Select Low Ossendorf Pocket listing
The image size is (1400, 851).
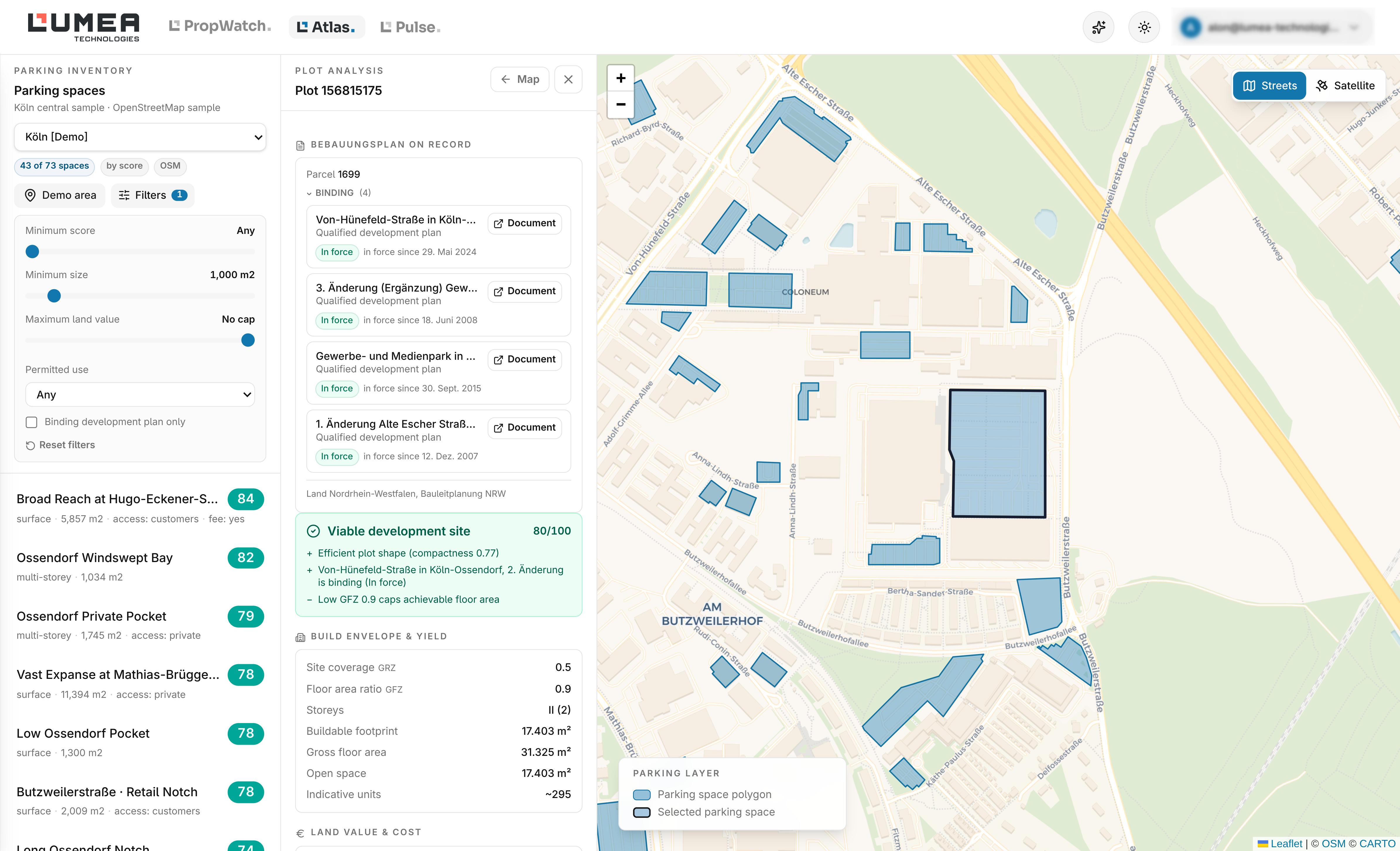(x=140, y=742)
